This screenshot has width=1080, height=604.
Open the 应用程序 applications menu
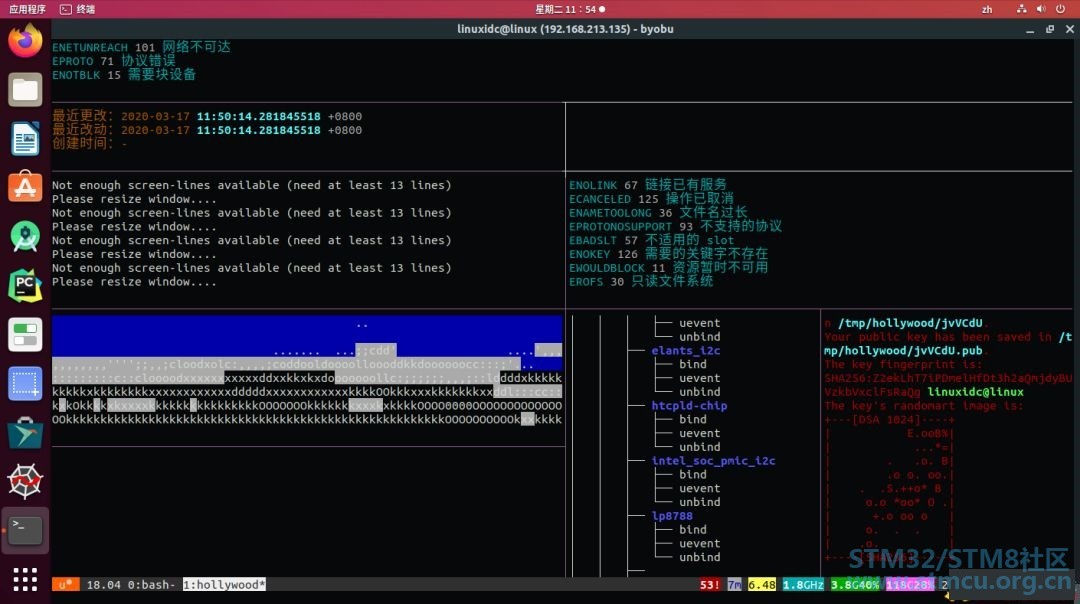point(27,9)
